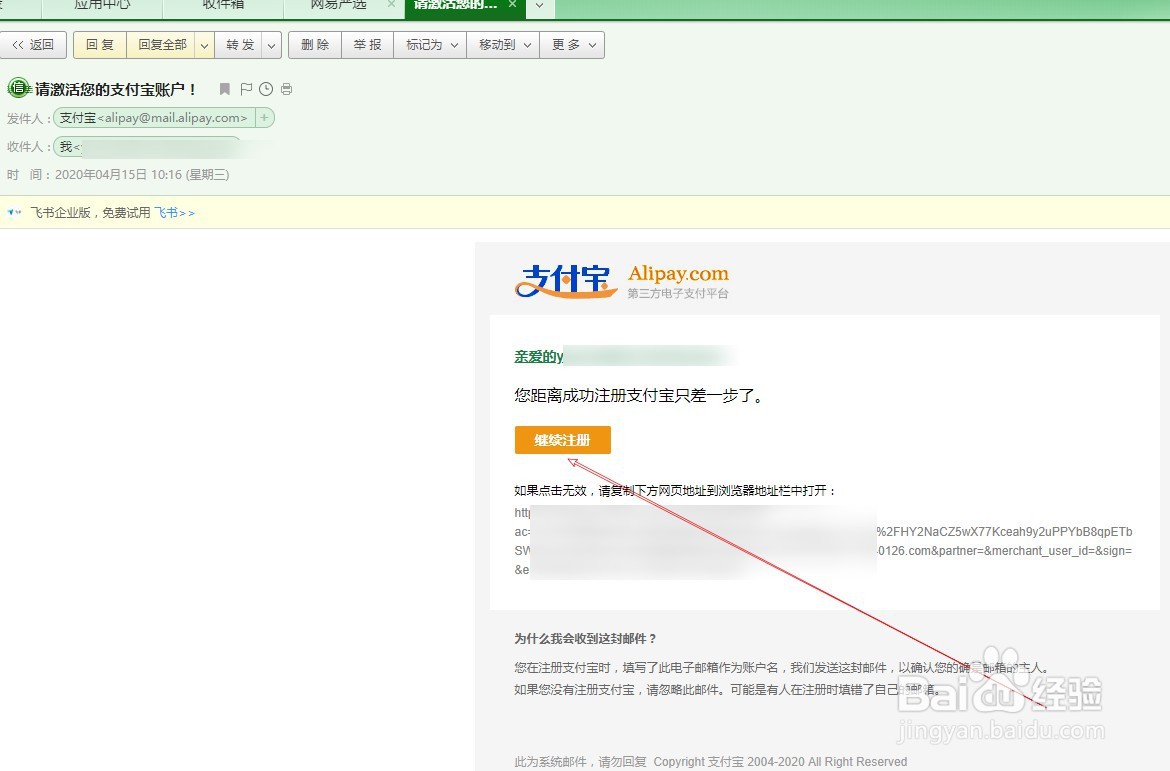Click the clock reminder icon
Image resolution: width=1170 pixels, height=771 pixels.
266,90
